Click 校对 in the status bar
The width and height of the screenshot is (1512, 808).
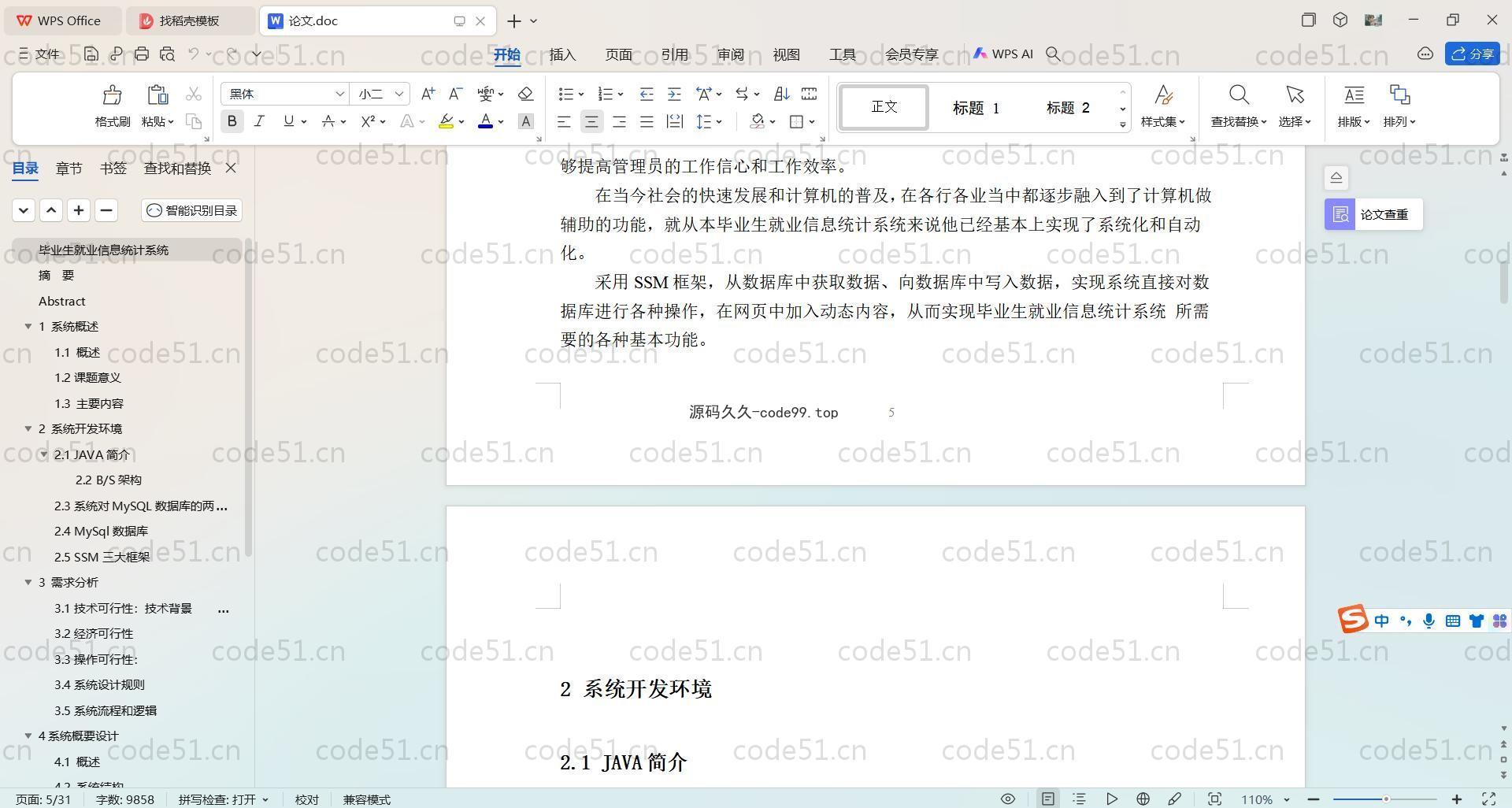click(x=307, y=799)
